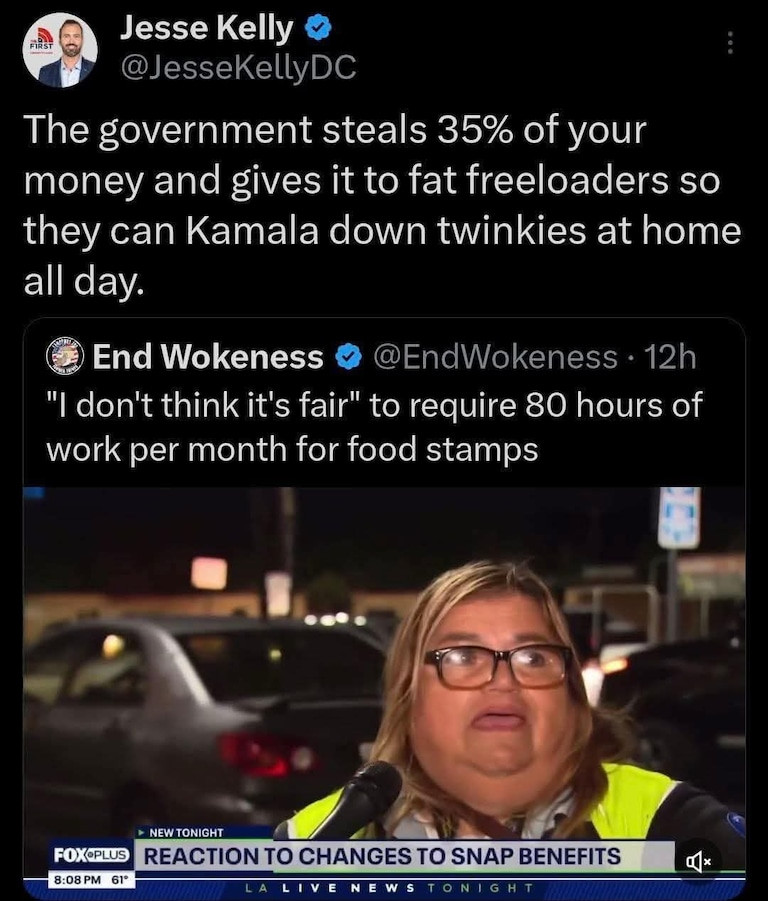Click the @EndWokeness handle
Screen dimensions: 768x901
pyautogui.click(x=495, y=357)
